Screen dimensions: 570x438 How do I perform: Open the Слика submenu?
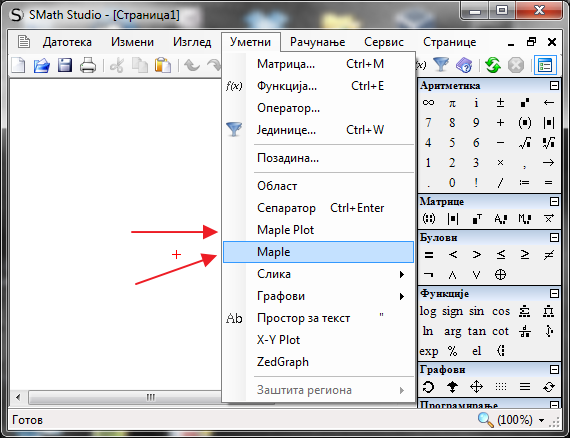(x=318, y=274)
